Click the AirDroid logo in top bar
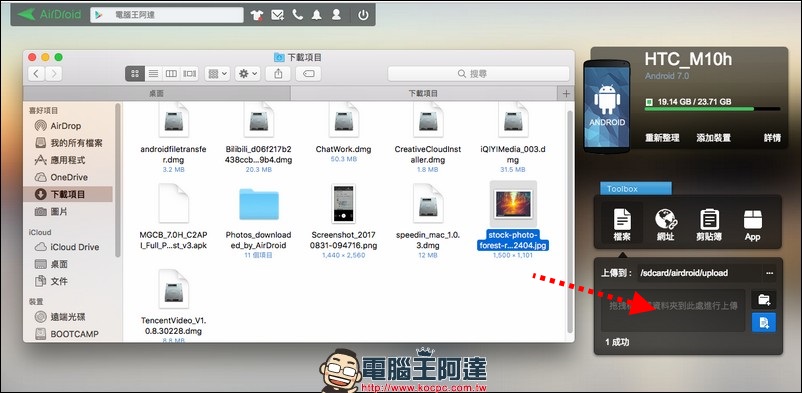The height and width of the screenshot is (393, 802). [49, 14]
